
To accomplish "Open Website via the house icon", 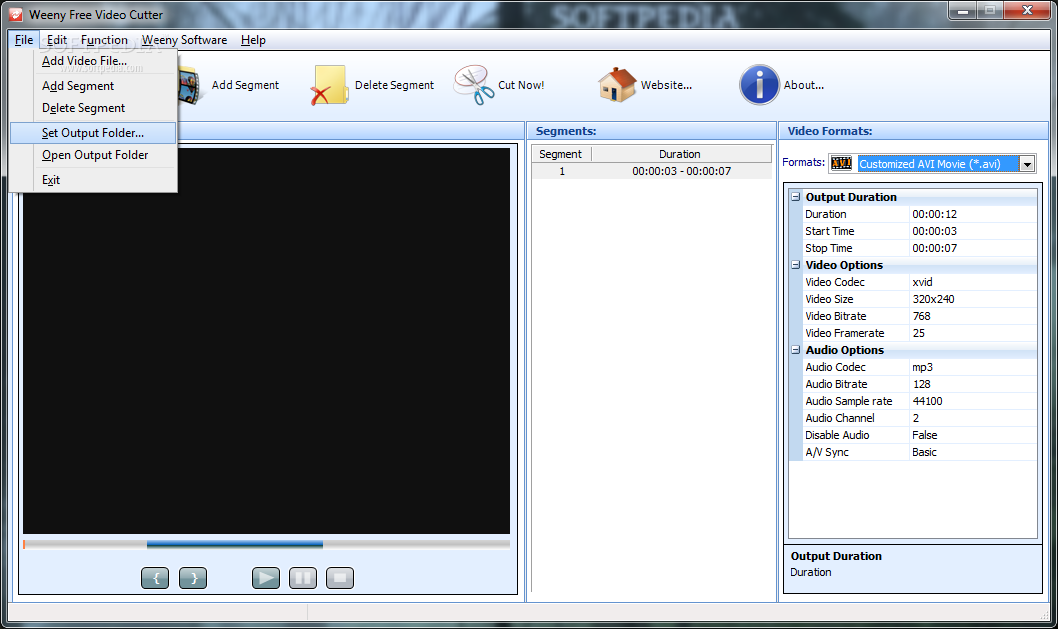I will tap(617, 85).
